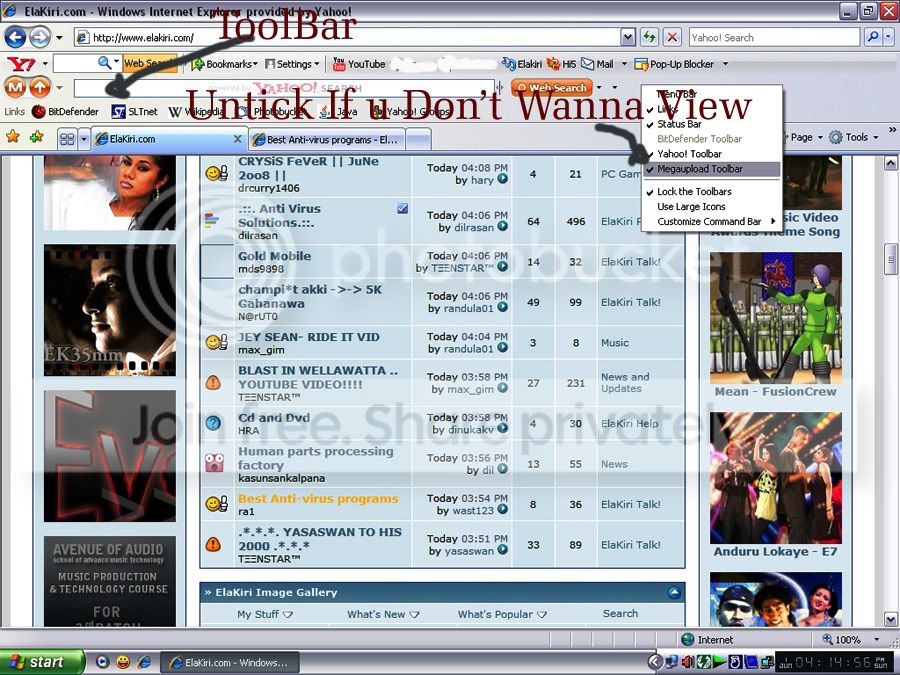Open search provider options dropdown arrow

tap(889, 37)
